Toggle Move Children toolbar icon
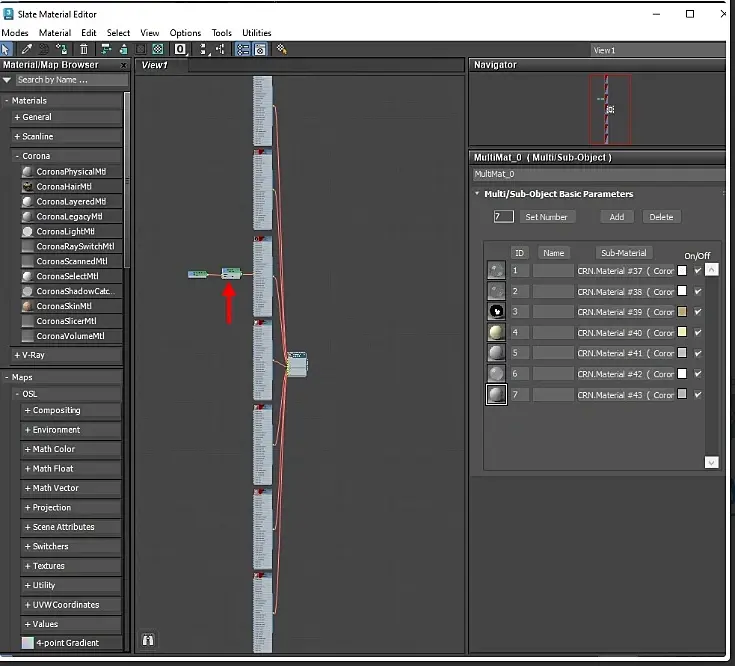 106,49
